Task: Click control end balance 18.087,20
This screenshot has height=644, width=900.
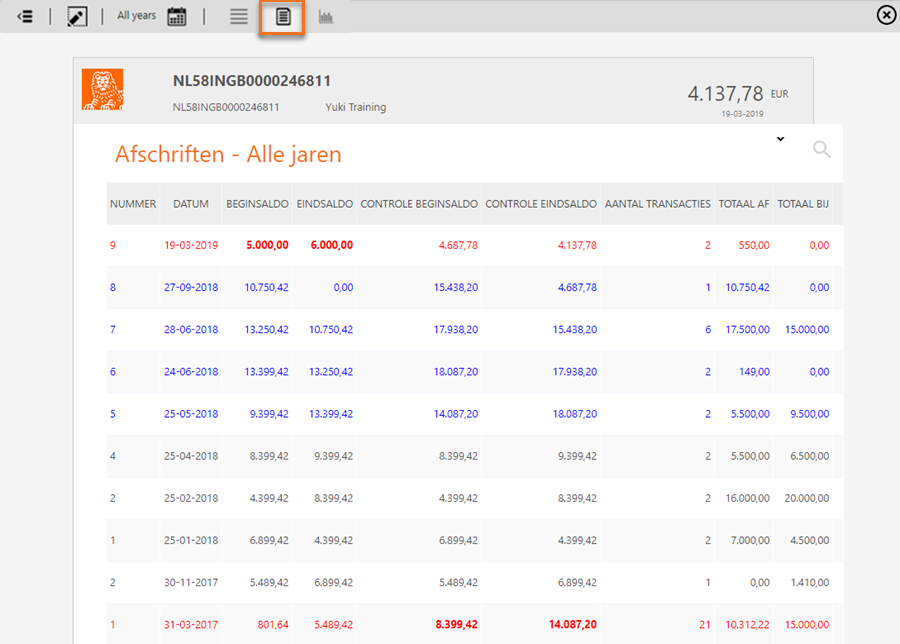Action: [x=575, y=414]
